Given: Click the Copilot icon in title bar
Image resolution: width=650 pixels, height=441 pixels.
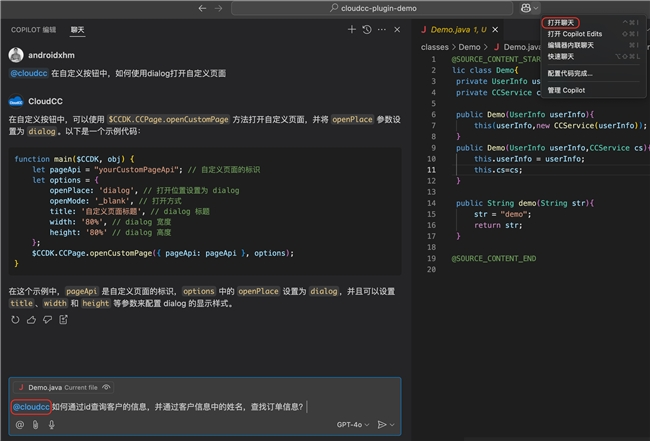Looking at the screenshot, I should coord(524,8).
